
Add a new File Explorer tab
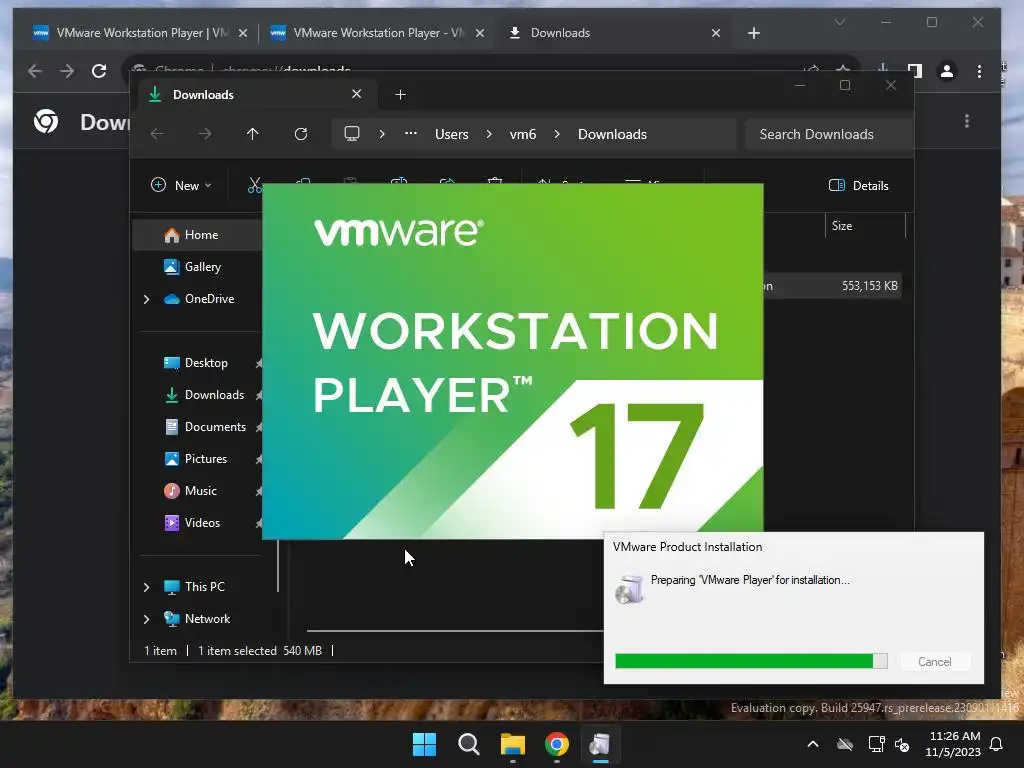point(400,95)
